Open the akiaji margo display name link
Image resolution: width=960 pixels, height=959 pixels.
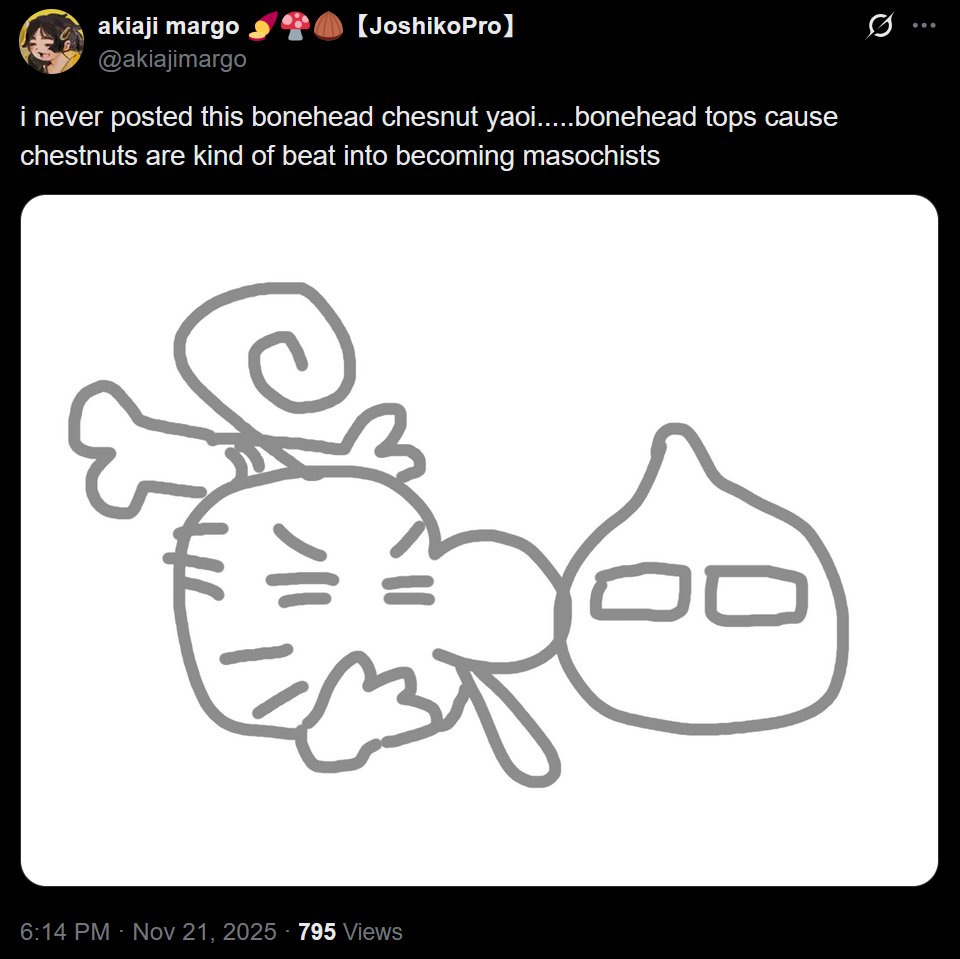(x=168, y=26)
